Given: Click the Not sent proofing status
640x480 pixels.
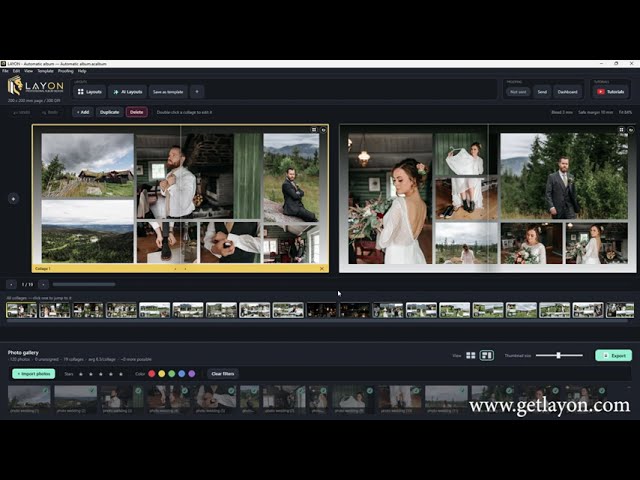Looking at the screenshot, I should pyautogui.click(x=518, y=92).
